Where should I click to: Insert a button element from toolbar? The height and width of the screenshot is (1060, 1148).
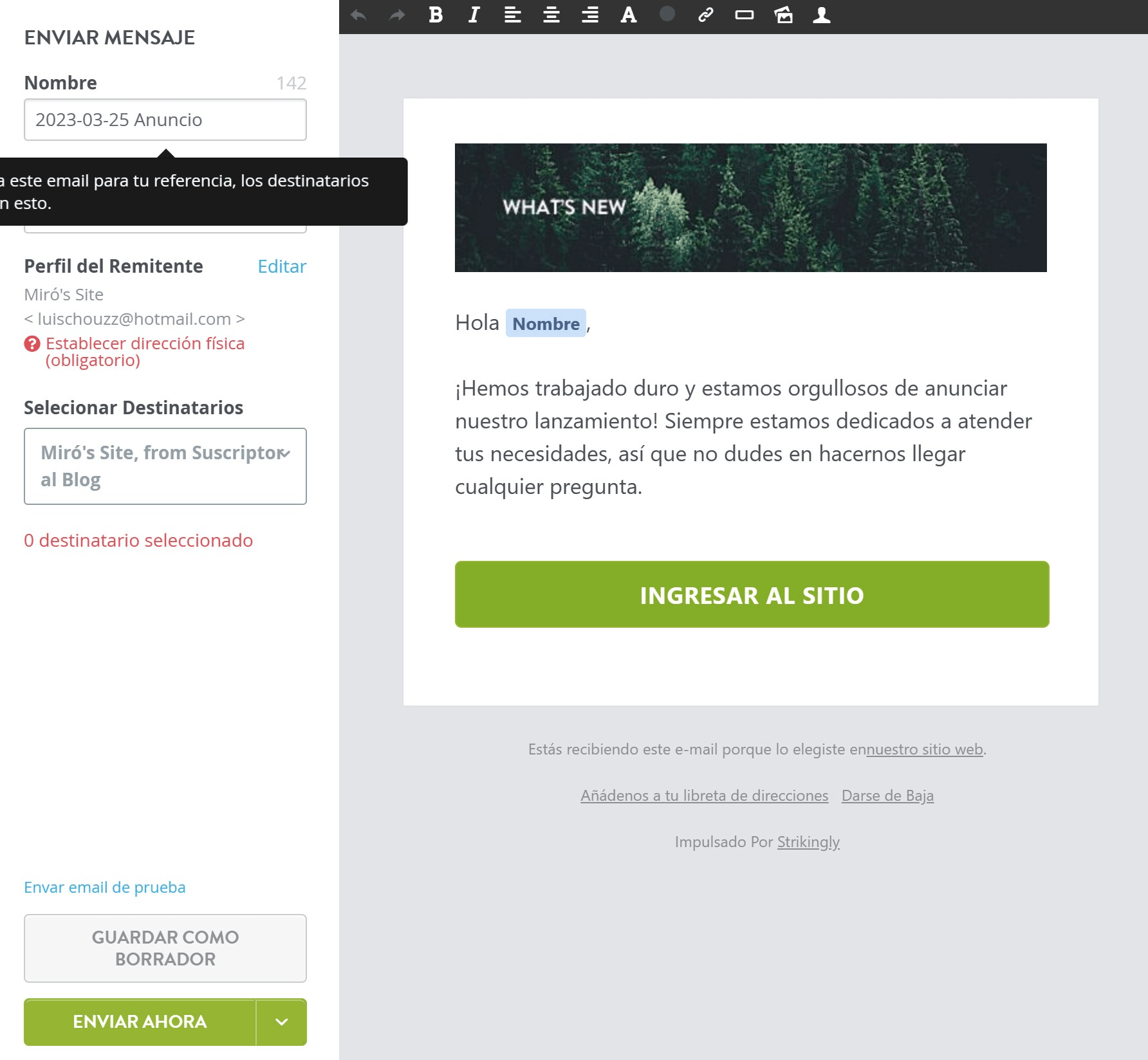[x=745, y=15]
